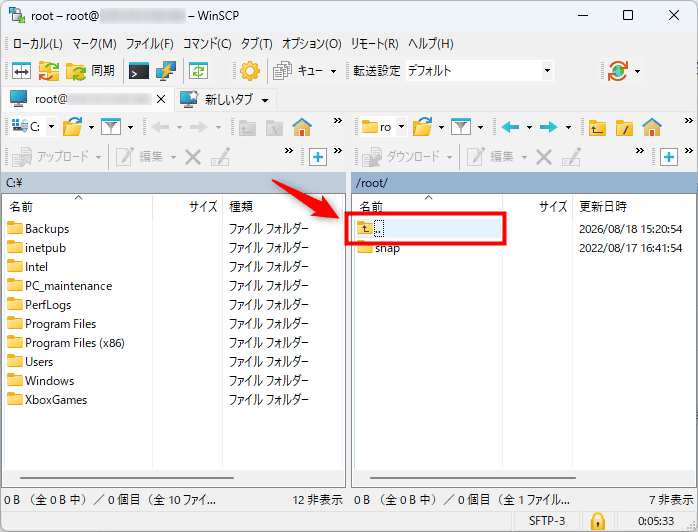Open the タブ(T) menu
This screenshot has height=532, width=698.
click(256, 44)
